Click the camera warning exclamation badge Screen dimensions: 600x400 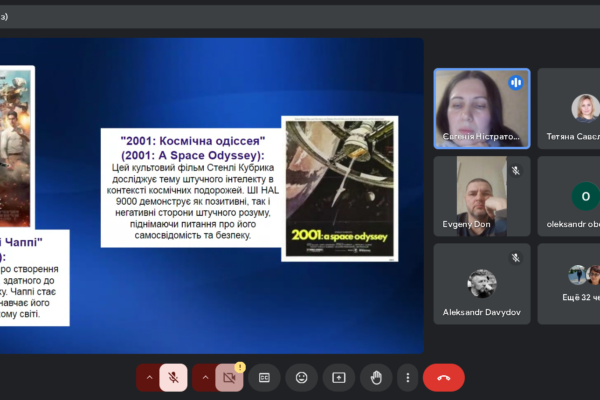click(x=240, y=367)
